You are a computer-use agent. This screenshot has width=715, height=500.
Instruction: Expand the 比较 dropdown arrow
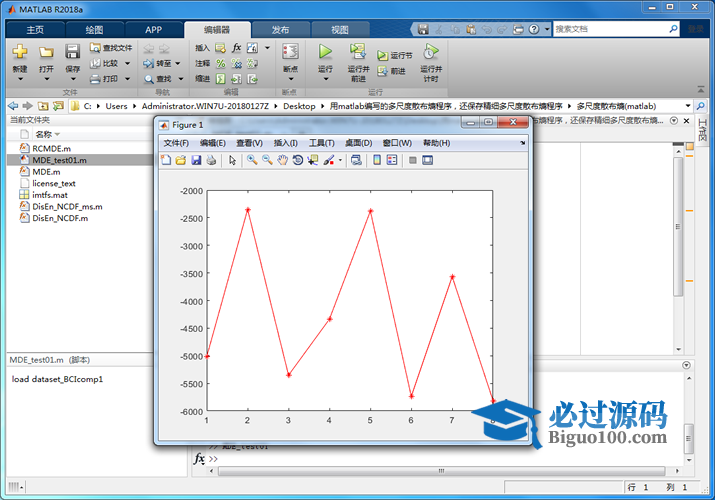(127, 63)
